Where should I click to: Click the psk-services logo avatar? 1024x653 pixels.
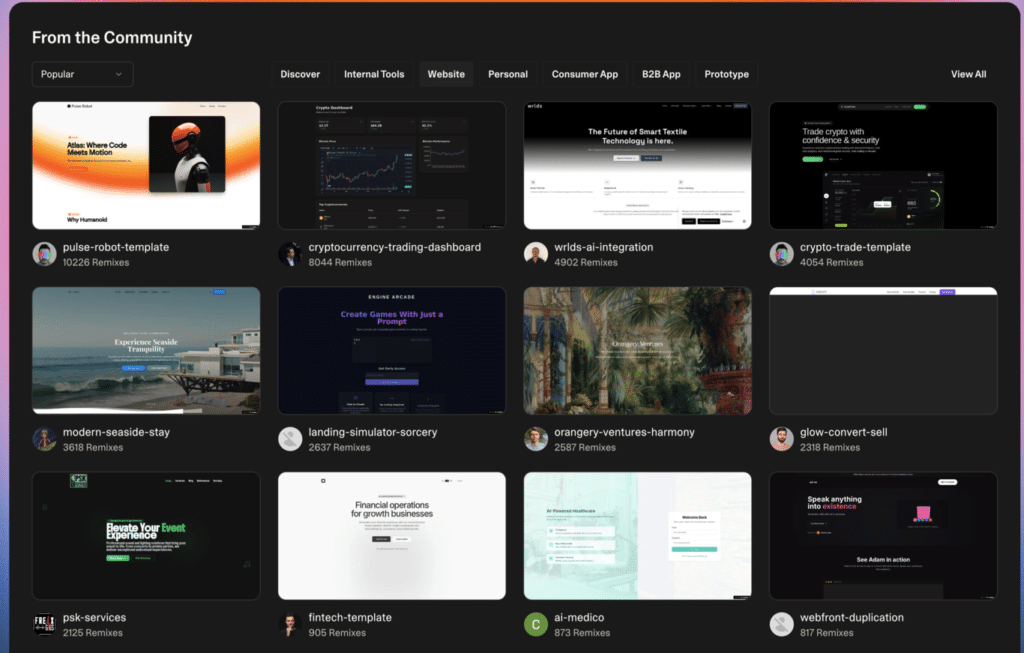click(x=44, y=624)
